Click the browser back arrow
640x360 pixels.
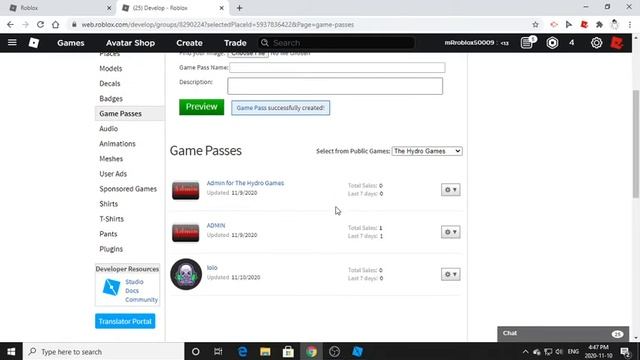(10, 24)
